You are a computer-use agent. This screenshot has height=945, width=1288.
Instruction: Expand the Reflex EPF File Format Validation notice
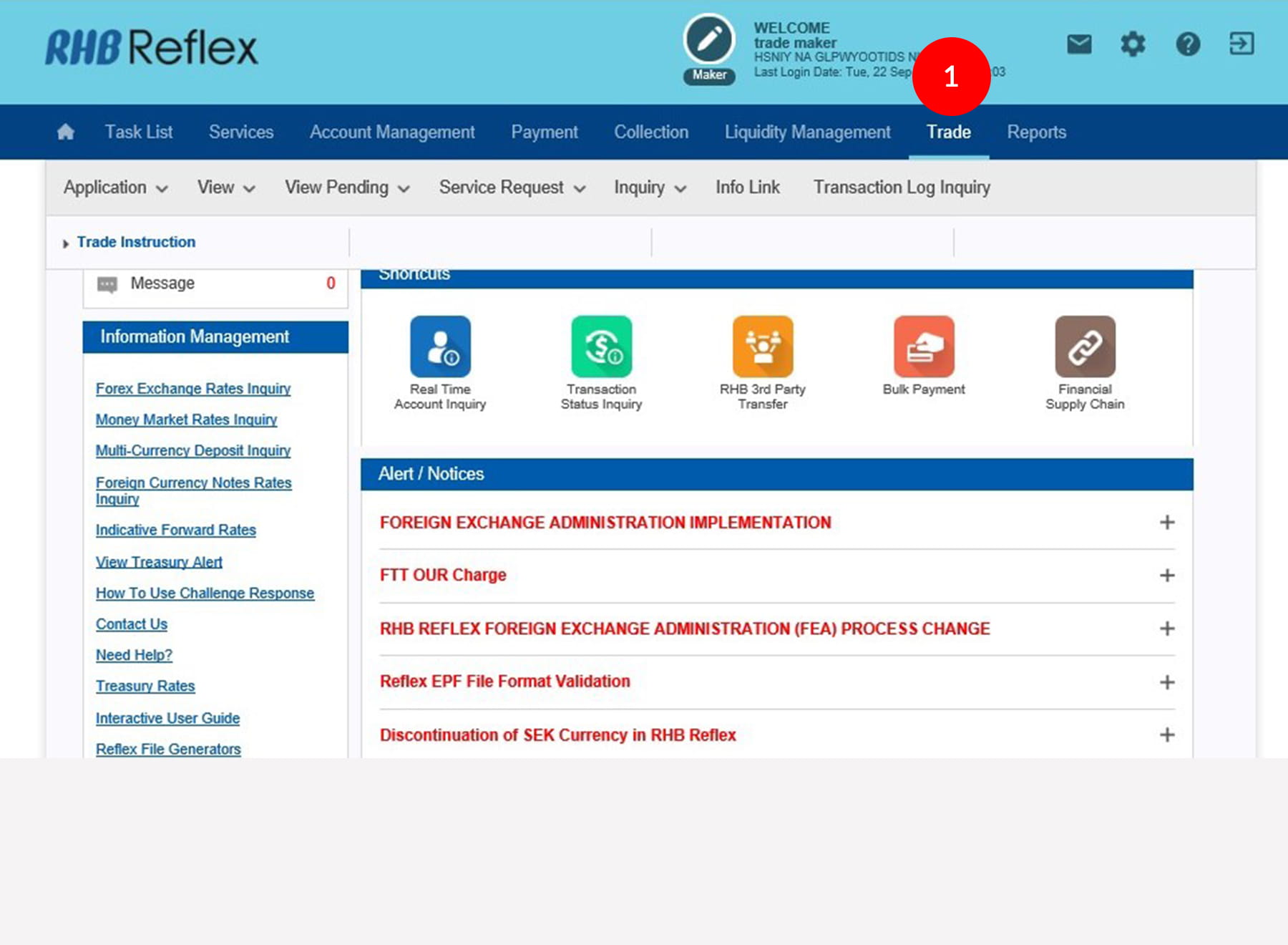[x=1166, y=682]
